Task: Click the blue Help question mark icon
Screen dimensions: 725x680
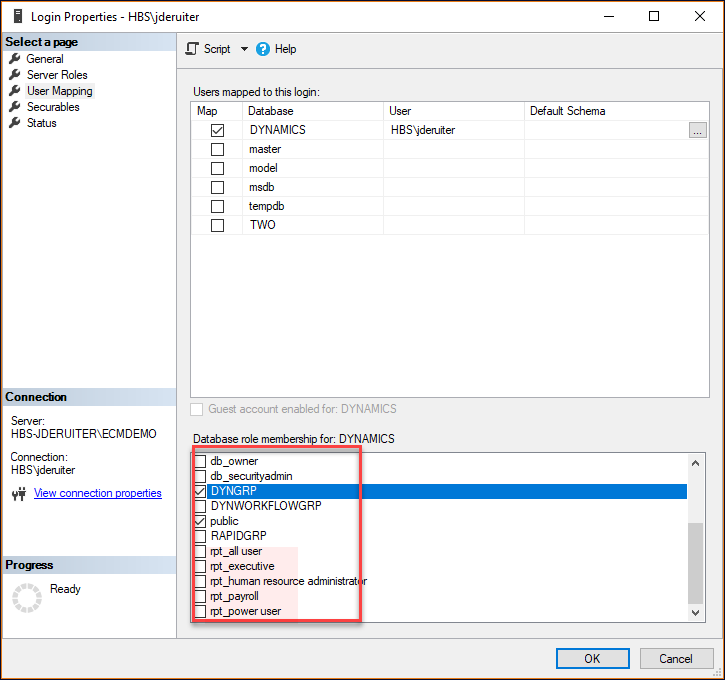Action: pyautogui.click(x=263, y=49)
